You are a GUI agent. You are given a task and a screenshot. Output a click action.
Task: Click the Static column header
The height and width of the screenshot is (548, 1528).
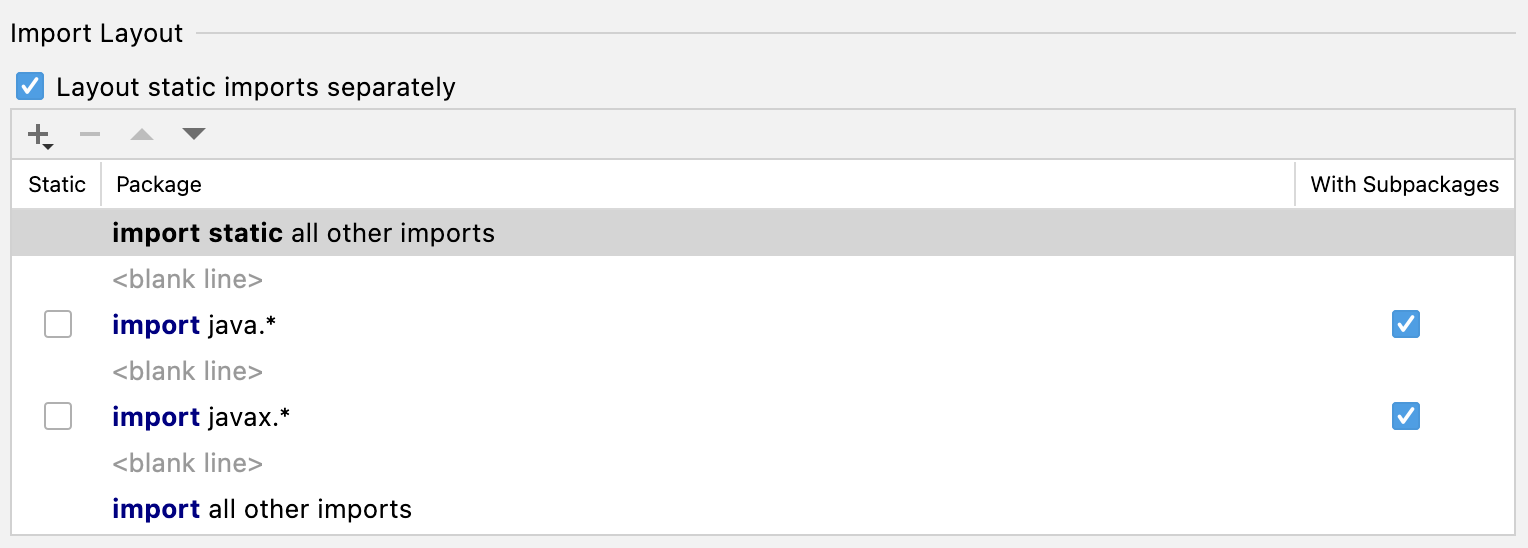pos(57,184)
